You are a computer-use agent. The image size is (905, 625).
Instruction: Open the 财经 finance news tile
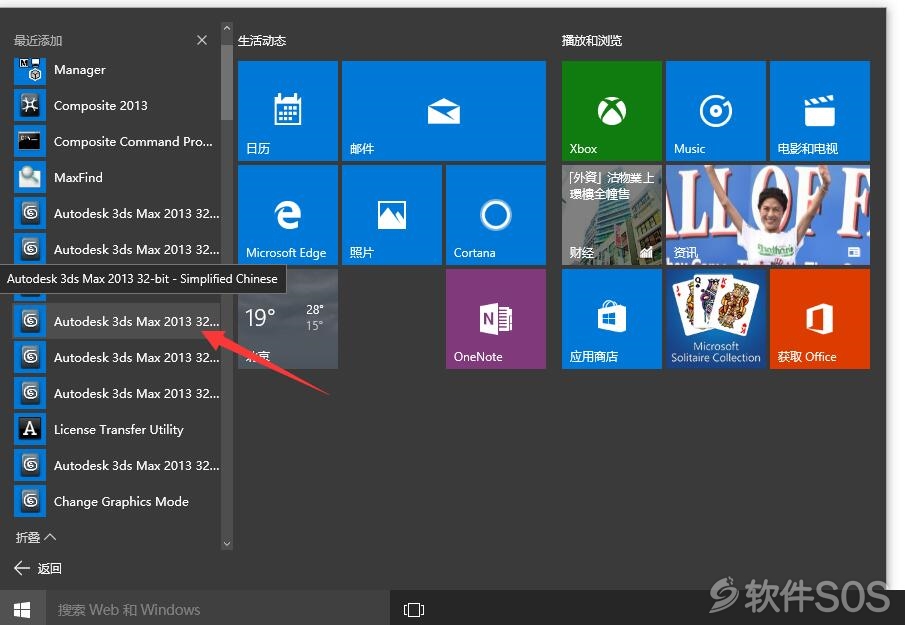612,215
